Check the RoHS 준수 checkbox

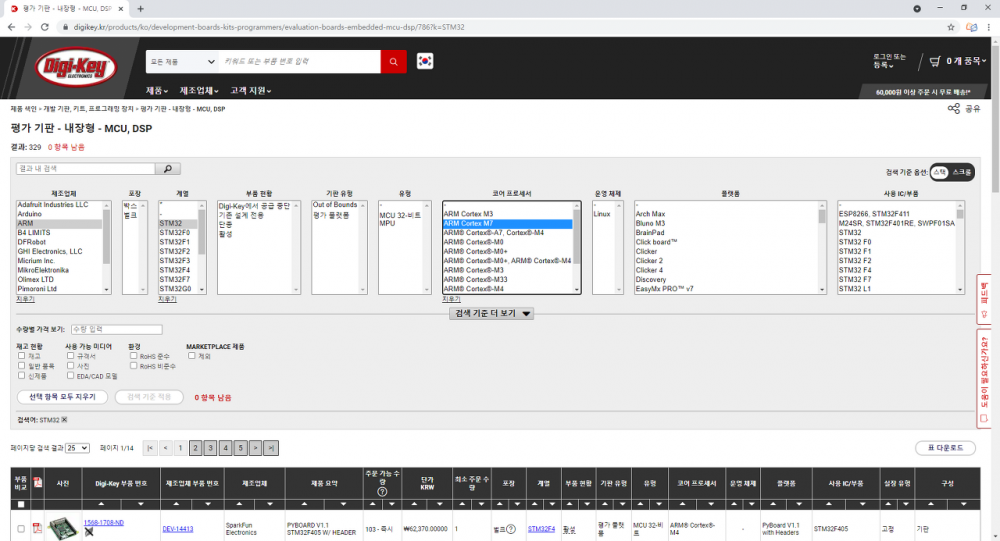click(x=134, y=356)
